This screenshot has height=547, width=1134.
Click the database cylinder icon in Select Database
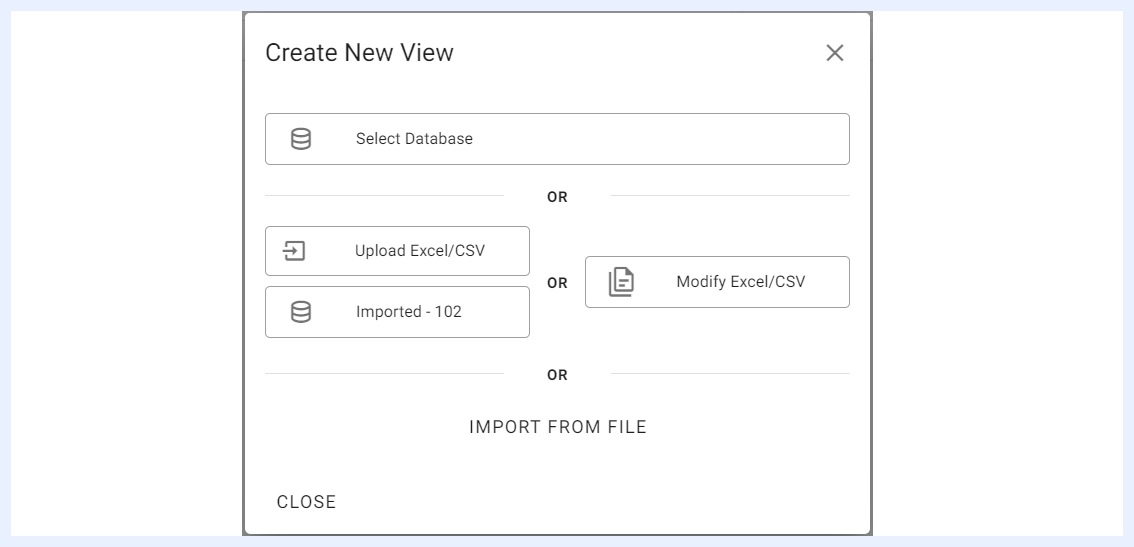301,139
